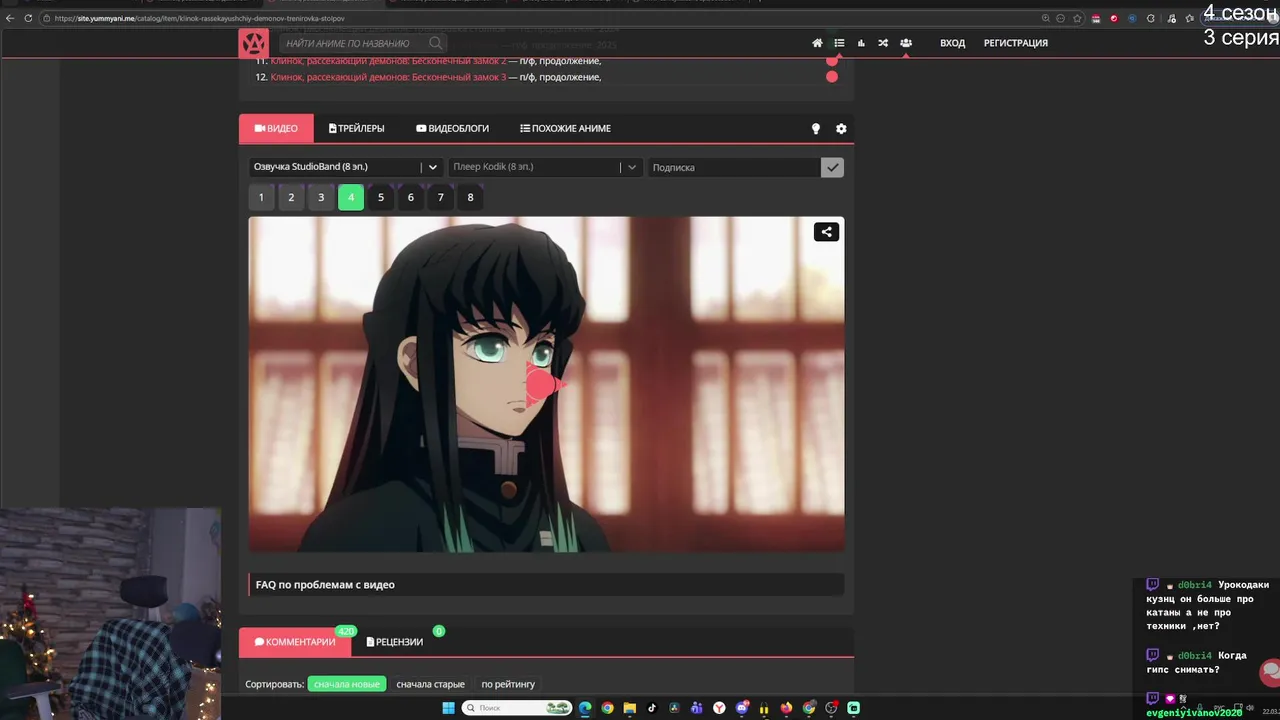Open Discord from the taskbar
Image resolution: width=1280 pixels, height=720 pixels.
[742, 708]
